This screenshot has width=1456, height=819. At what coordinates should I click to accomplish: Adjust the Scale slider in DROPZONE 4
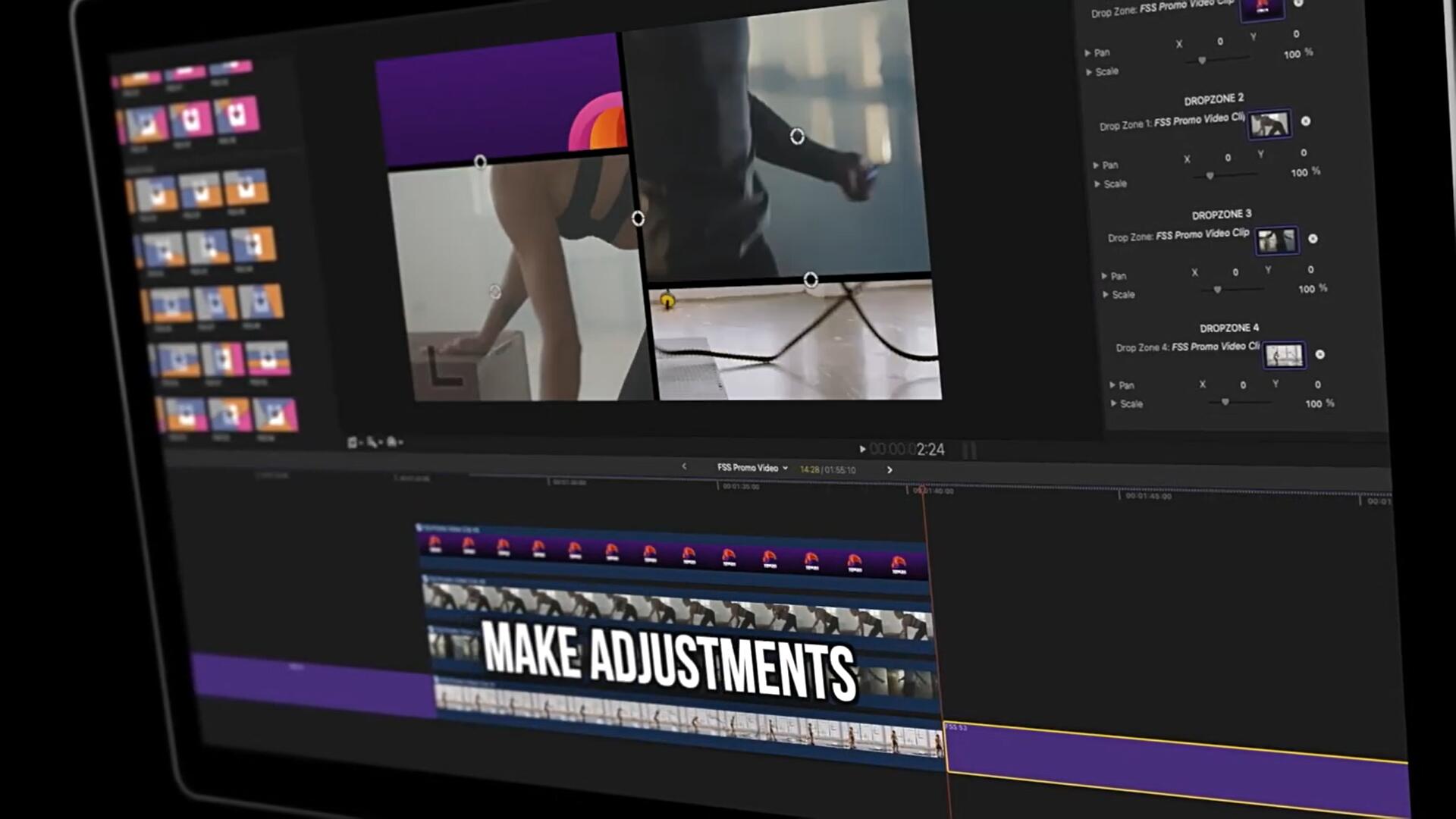coord(1241,402)
